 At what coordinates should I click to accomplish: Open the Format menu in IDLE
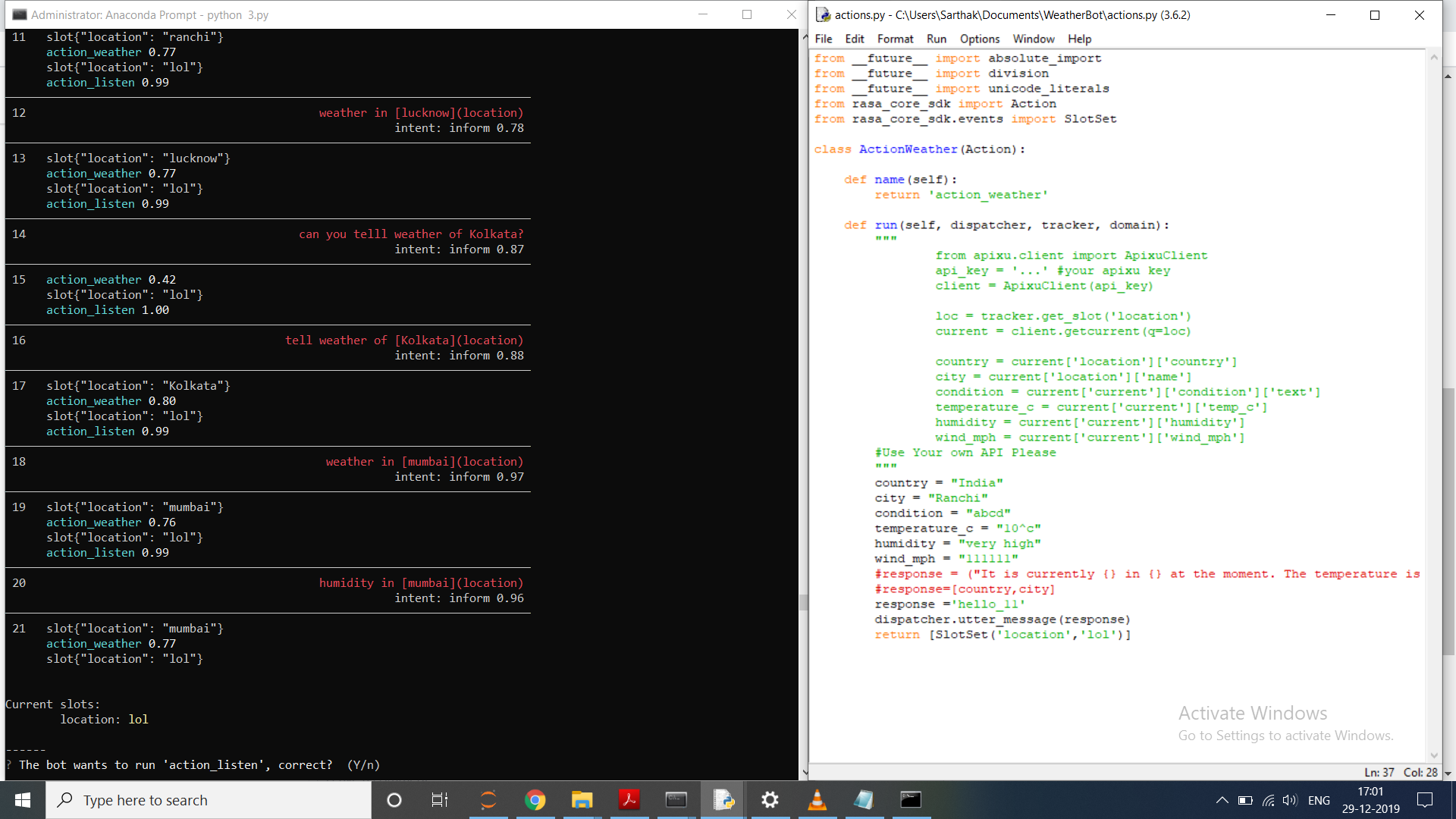click(x=895, y=39)
